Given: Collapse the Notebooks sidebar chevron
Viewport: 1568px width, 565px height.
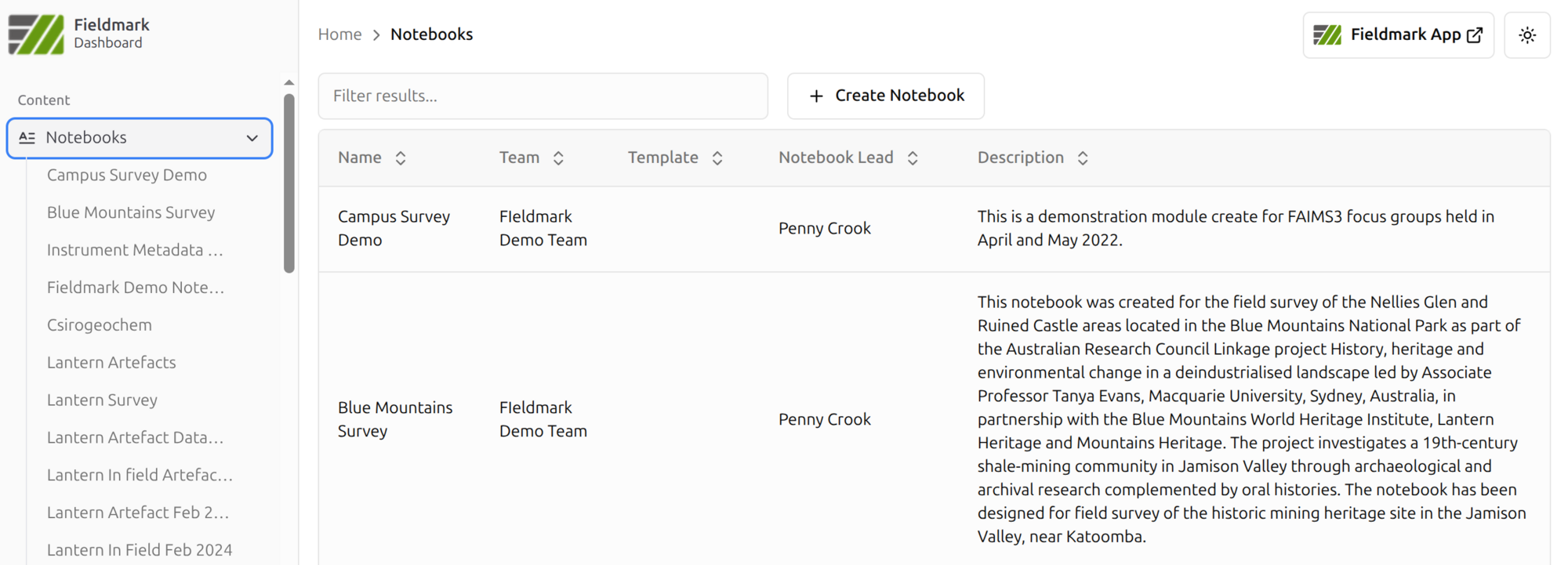Looking at the screenshot, I should click(x=252, y=138).
